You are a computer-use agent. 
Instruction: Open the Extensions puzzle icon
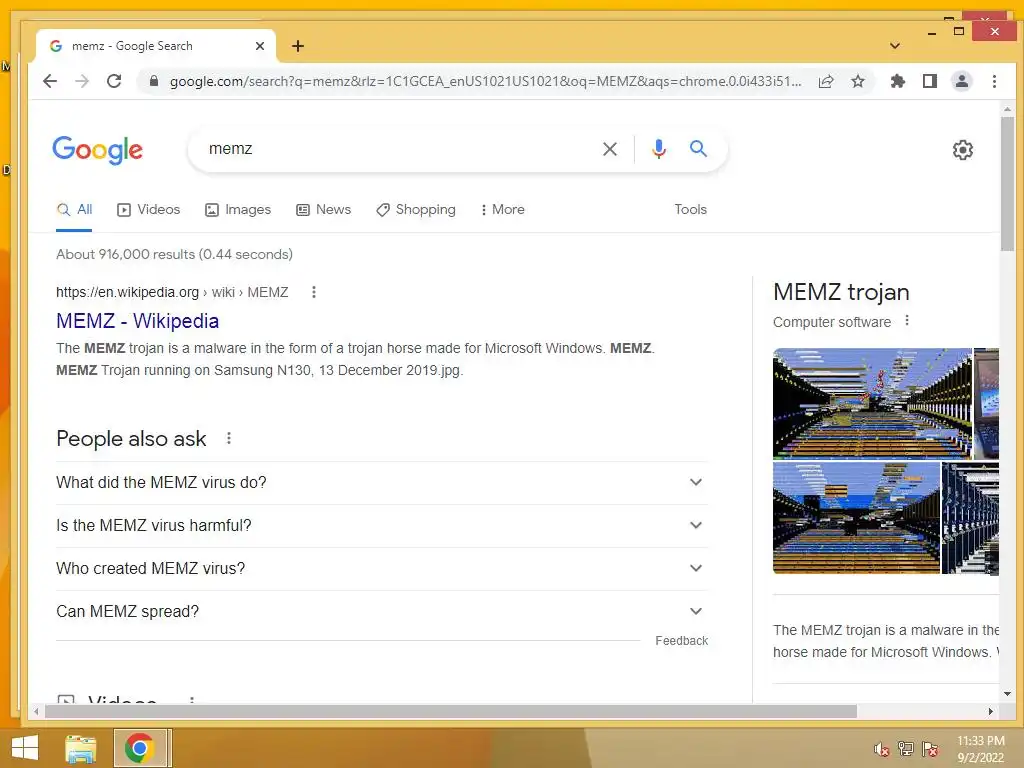(898, 81)
